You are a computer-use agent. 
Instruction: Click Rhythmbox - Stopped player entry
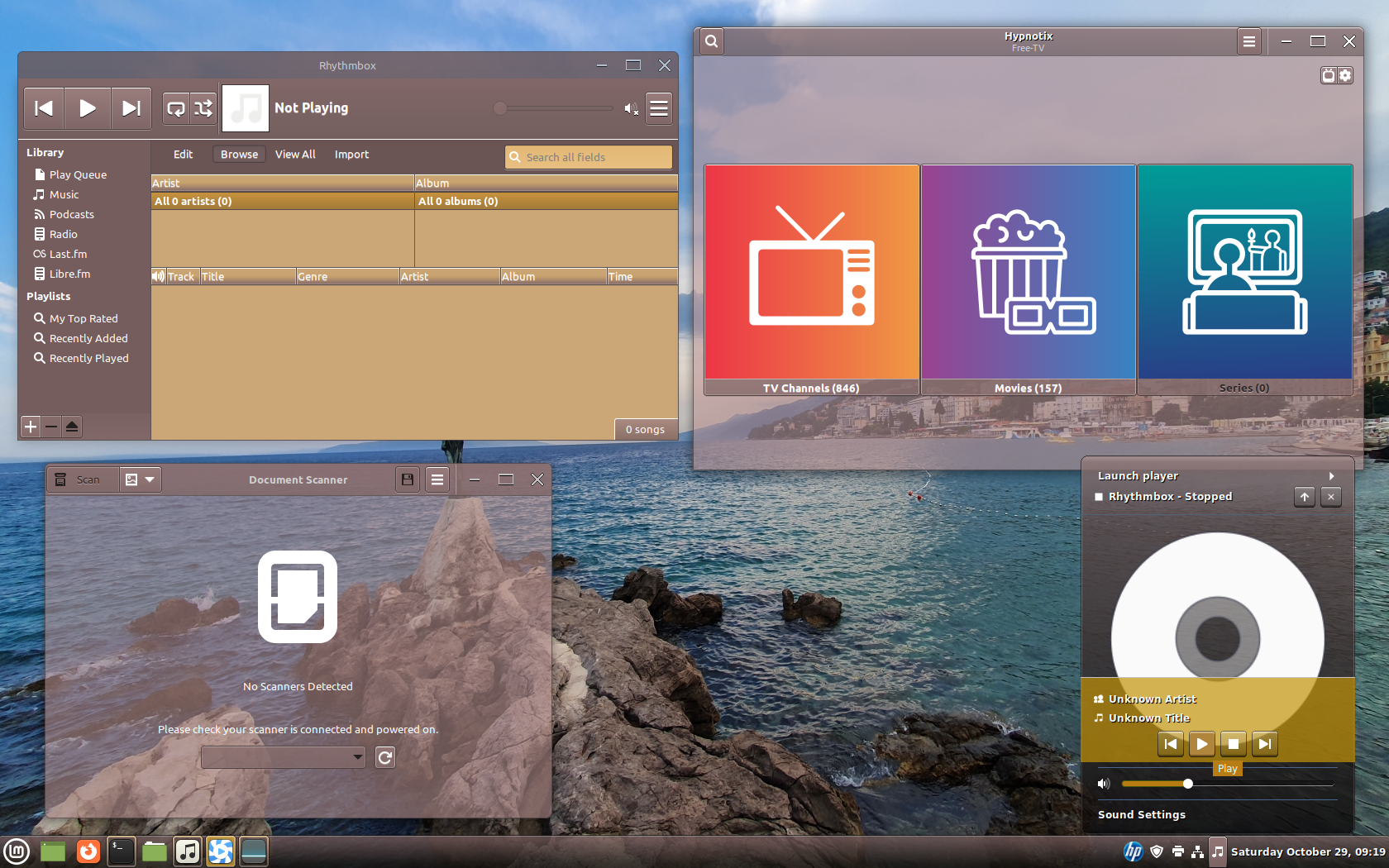(x=1170, y=497)
